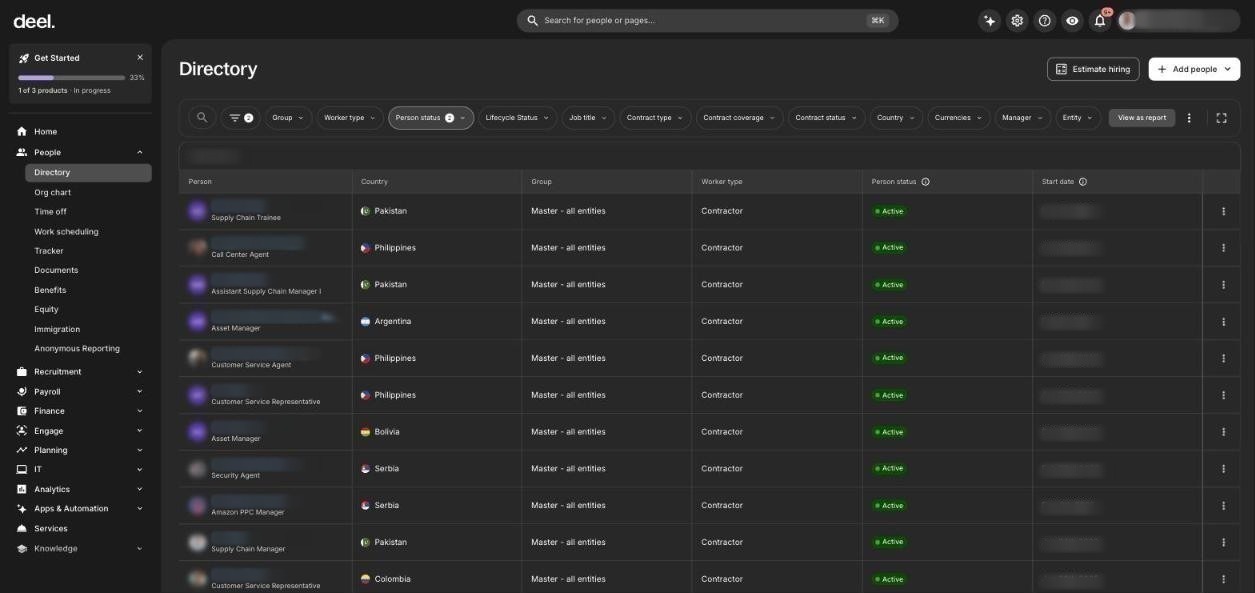The width and height of the screenshot is (1255, 593).
Task: Open the Currencies filter dropdown
Action: click(x=959, y=118)
